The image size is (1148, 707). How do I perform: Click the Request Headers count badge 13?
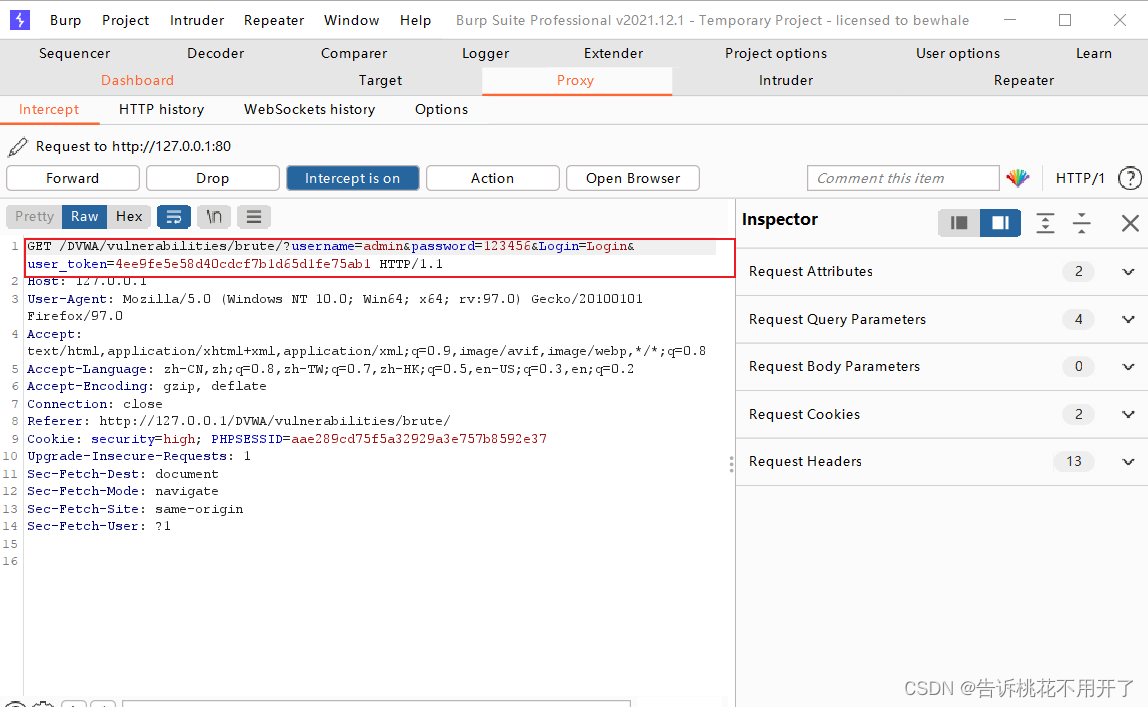tap(1073, 462)
